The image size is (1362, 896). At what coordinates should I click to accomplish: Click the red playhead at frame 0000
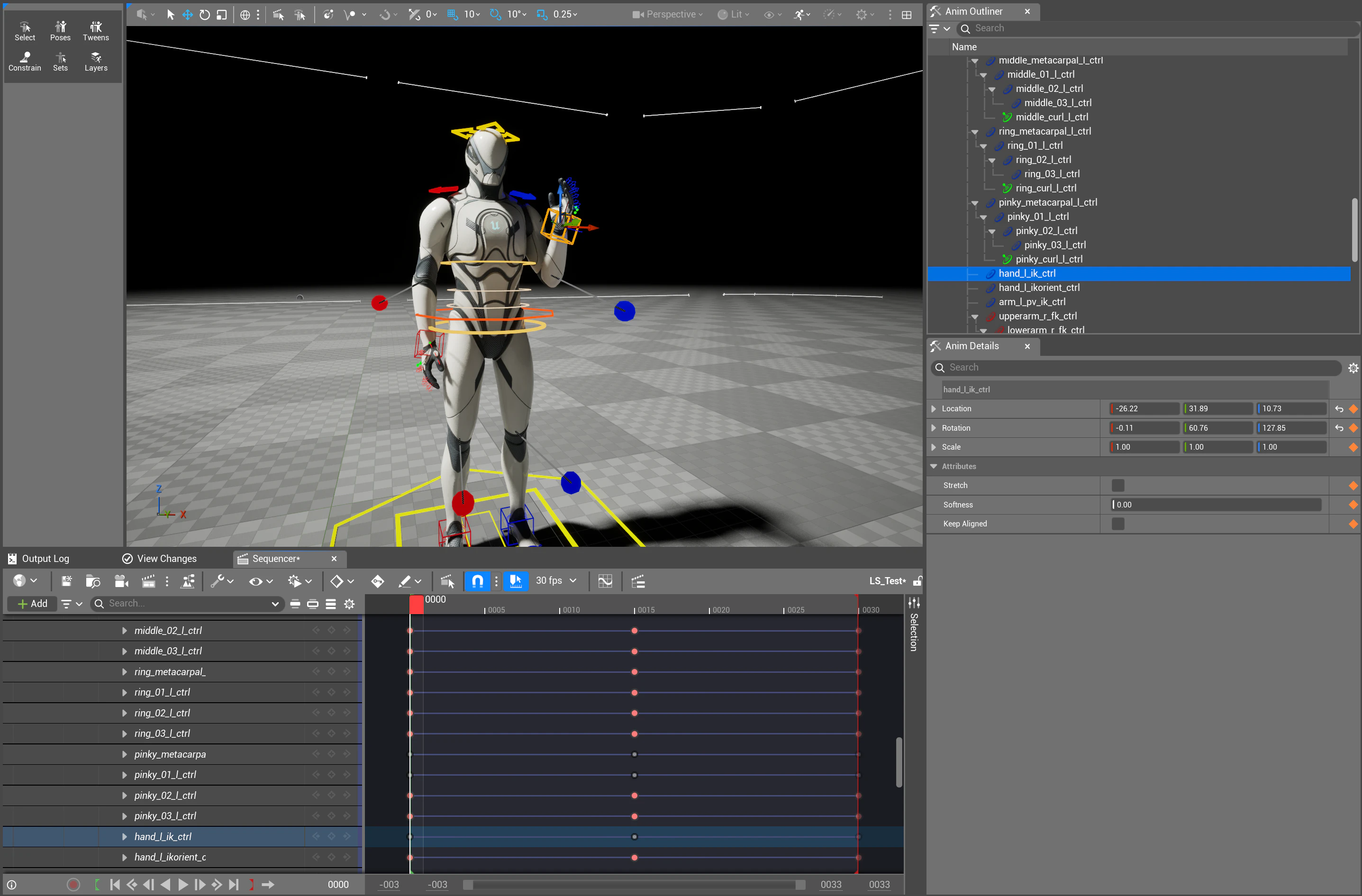417,604
